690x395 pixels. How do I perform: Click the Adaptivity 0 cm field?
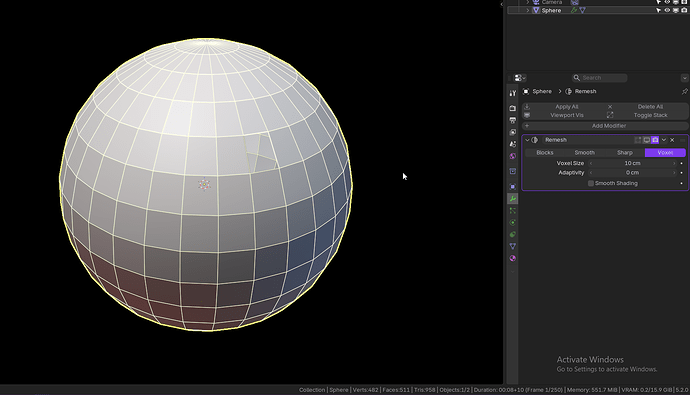tap(632, 173)
